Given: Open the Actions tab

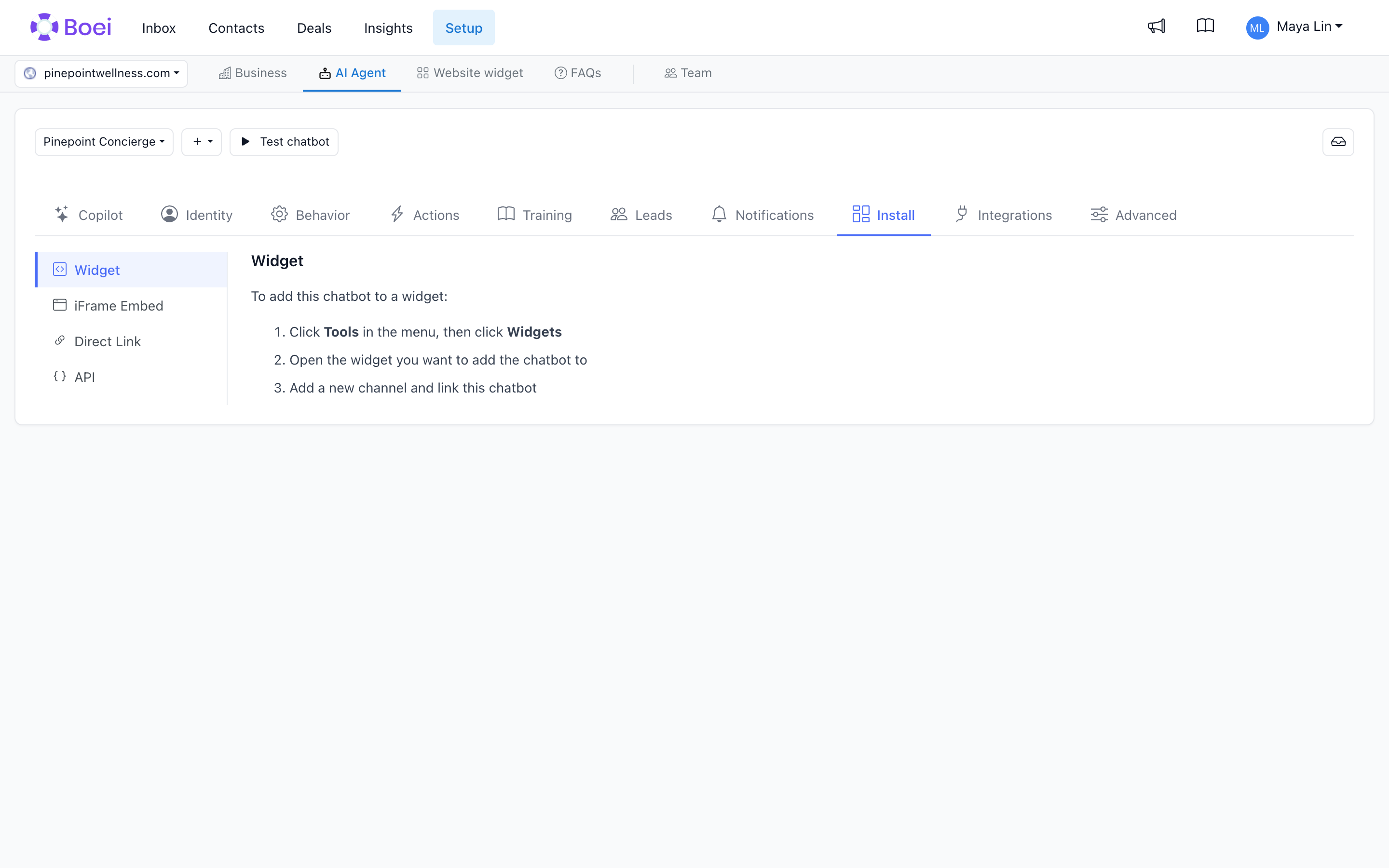Looking at the screenshot, I should pos(425,215).
